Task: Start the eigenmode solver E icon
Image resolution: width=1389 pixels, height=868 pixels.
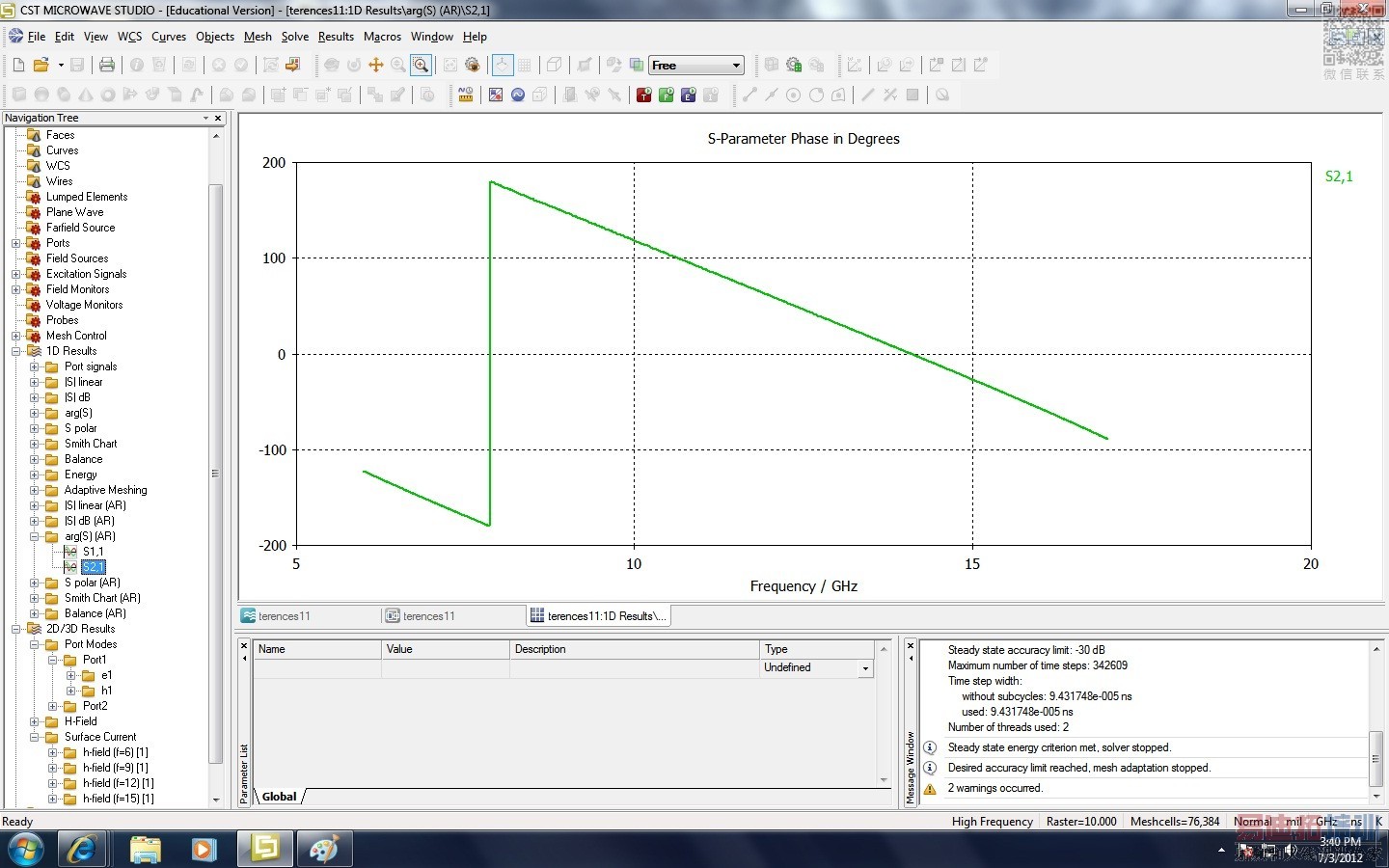Action: tap(688, 95)
